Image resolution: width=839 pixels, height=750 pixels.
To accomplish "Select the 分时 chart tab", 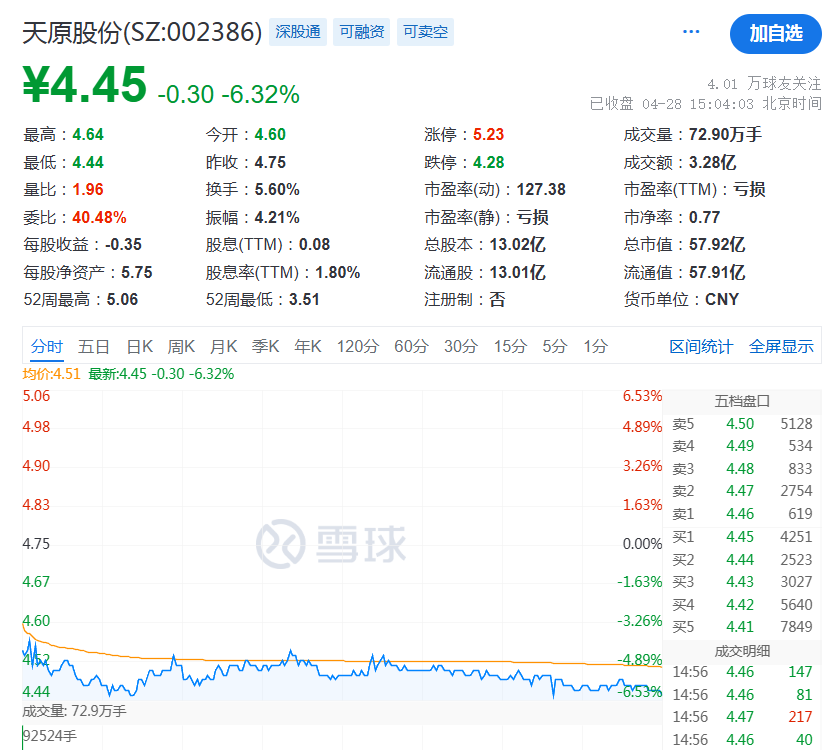I will [46, 347].
